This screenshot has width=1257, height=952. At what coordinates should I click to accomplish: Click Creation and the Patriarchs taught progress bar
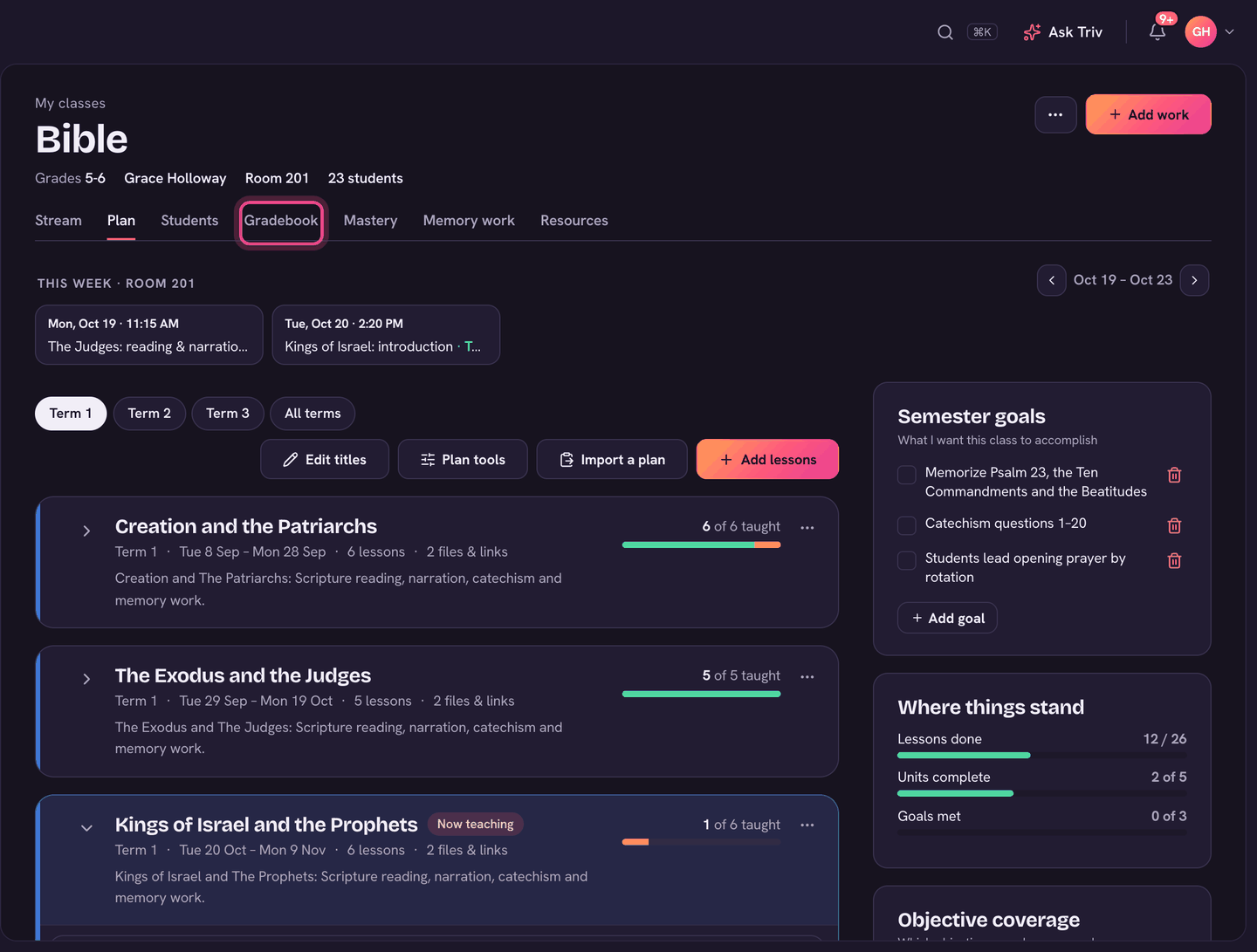(702, 544)
